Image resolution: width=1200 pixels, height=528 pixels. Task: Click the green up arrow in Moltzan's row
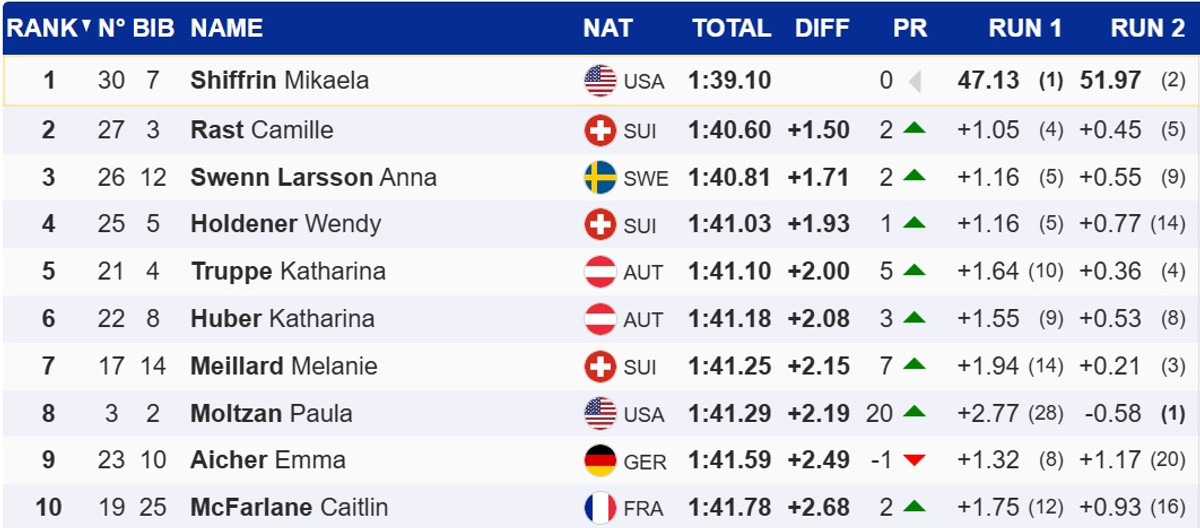pyautogui.click(x=914, y=413)
